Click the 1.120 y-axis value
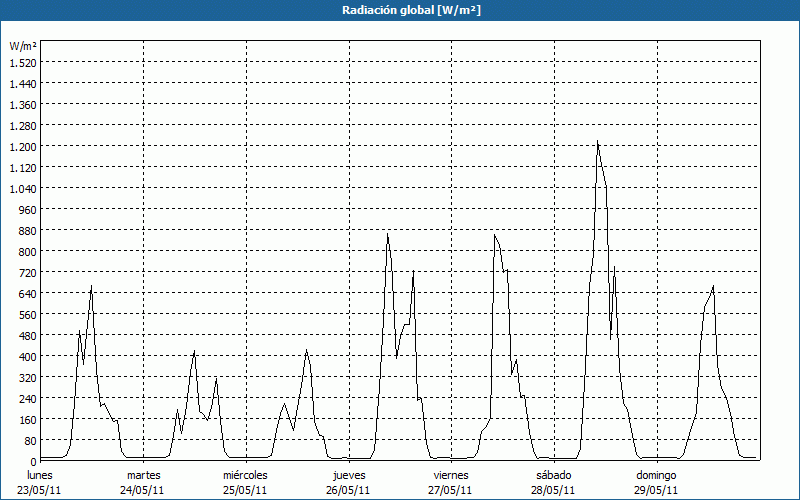 [23, 167]
